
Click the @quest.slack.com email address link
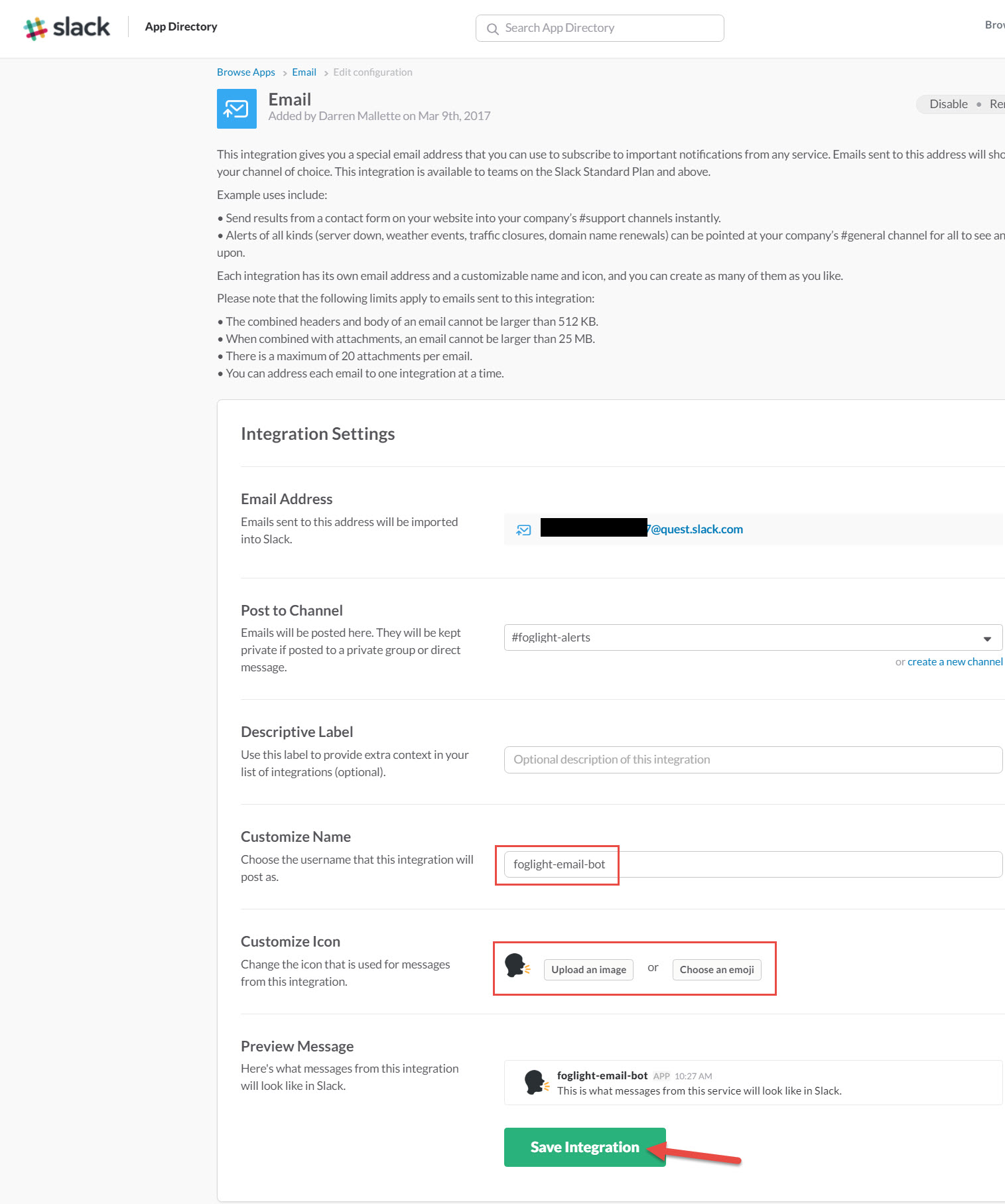696,529
